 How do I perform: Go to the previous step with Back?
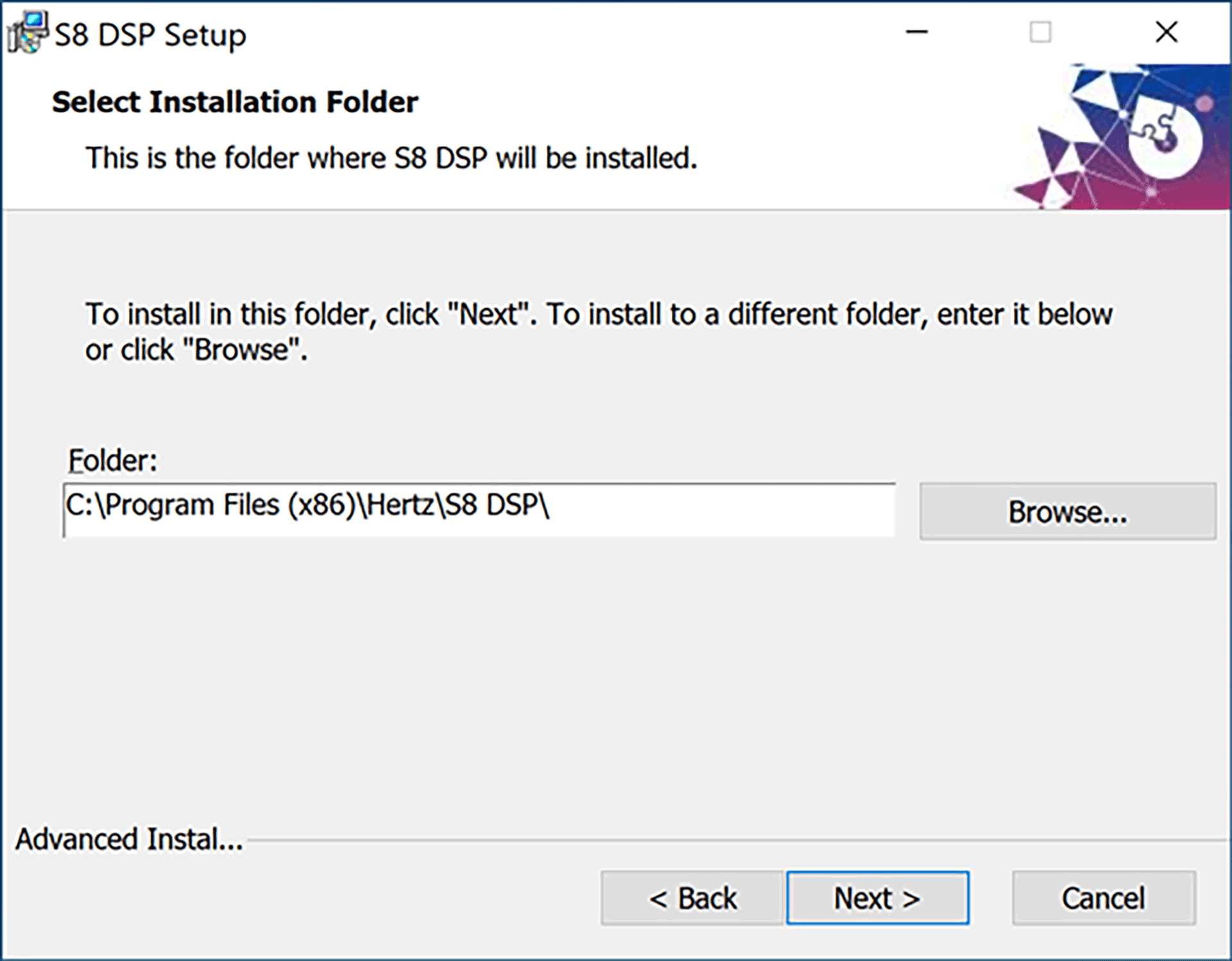[692, 897]
